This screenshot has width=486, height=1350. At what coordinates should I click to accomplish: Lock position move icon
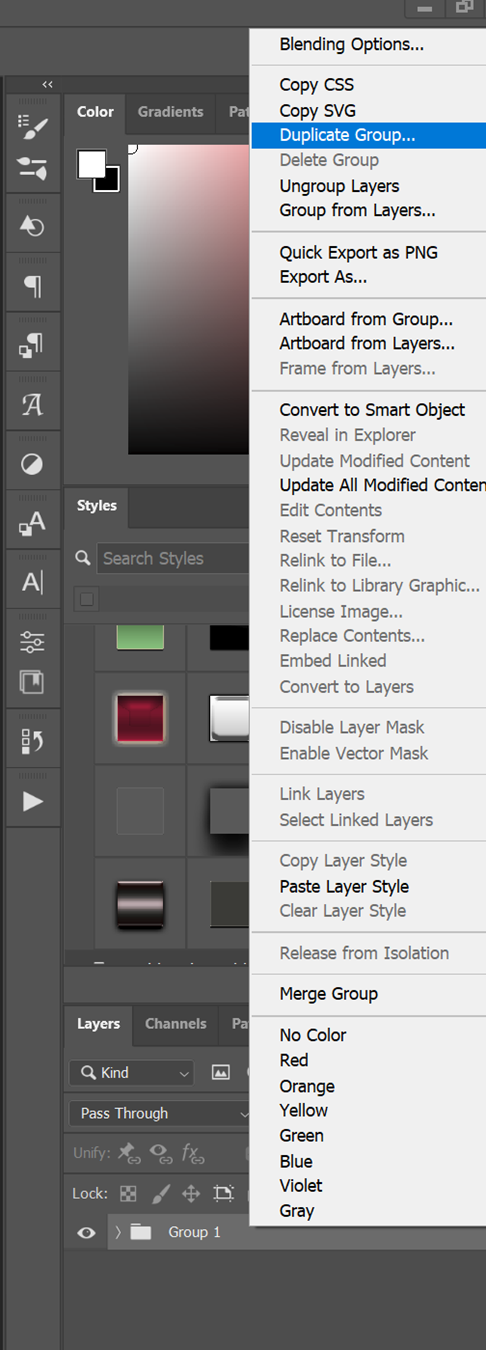click(x=191, y=1193)
